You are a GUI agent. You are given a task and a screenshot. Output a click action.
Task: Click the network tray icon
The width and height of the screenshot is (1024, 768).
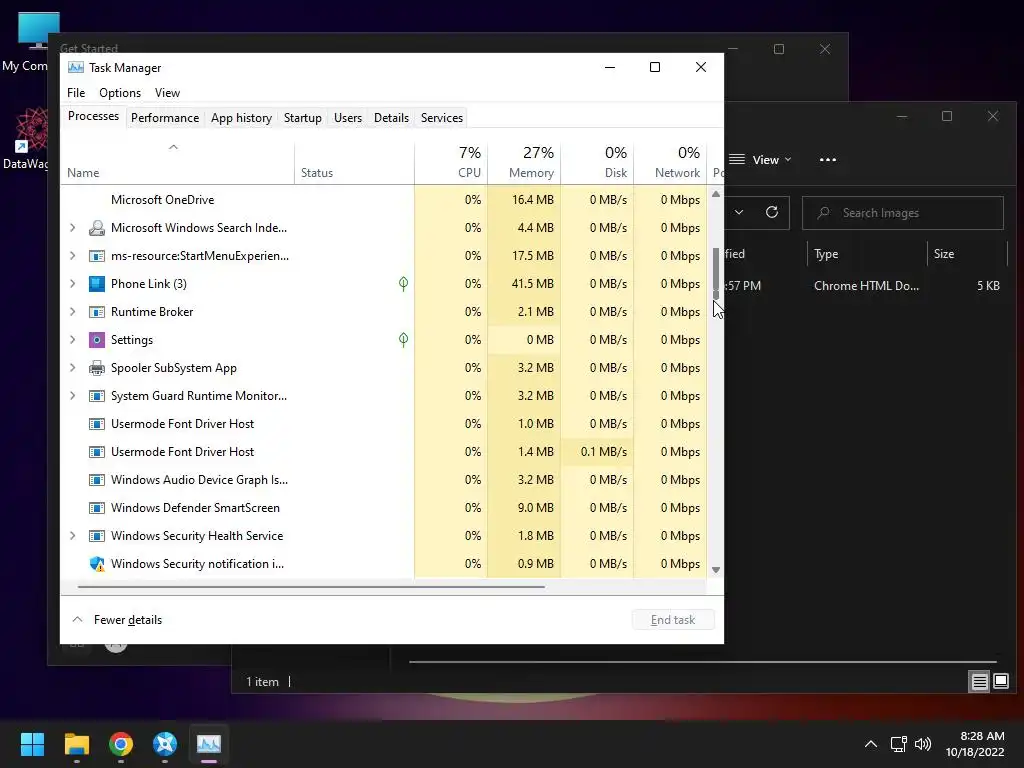(x=899, y=744)
